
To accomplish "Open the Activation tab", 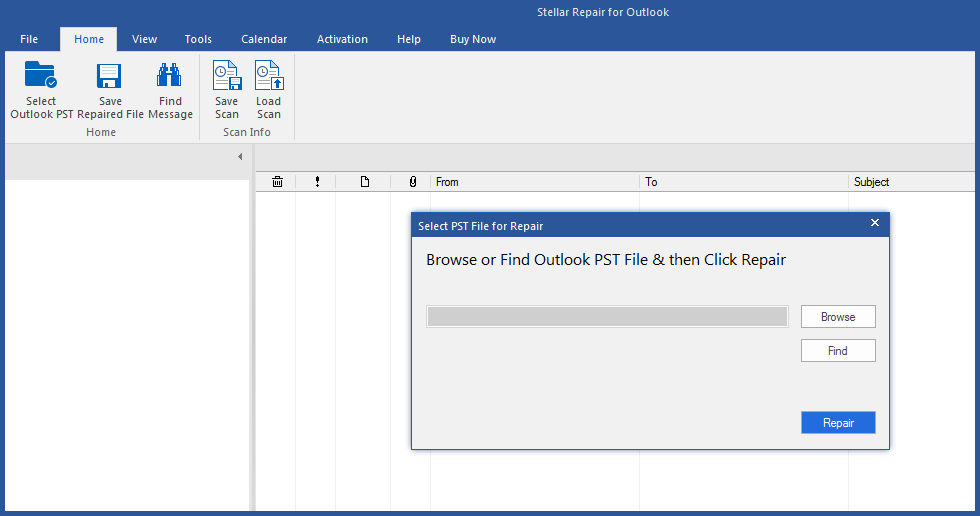I will pyautogui.click(x=342, y=39).
